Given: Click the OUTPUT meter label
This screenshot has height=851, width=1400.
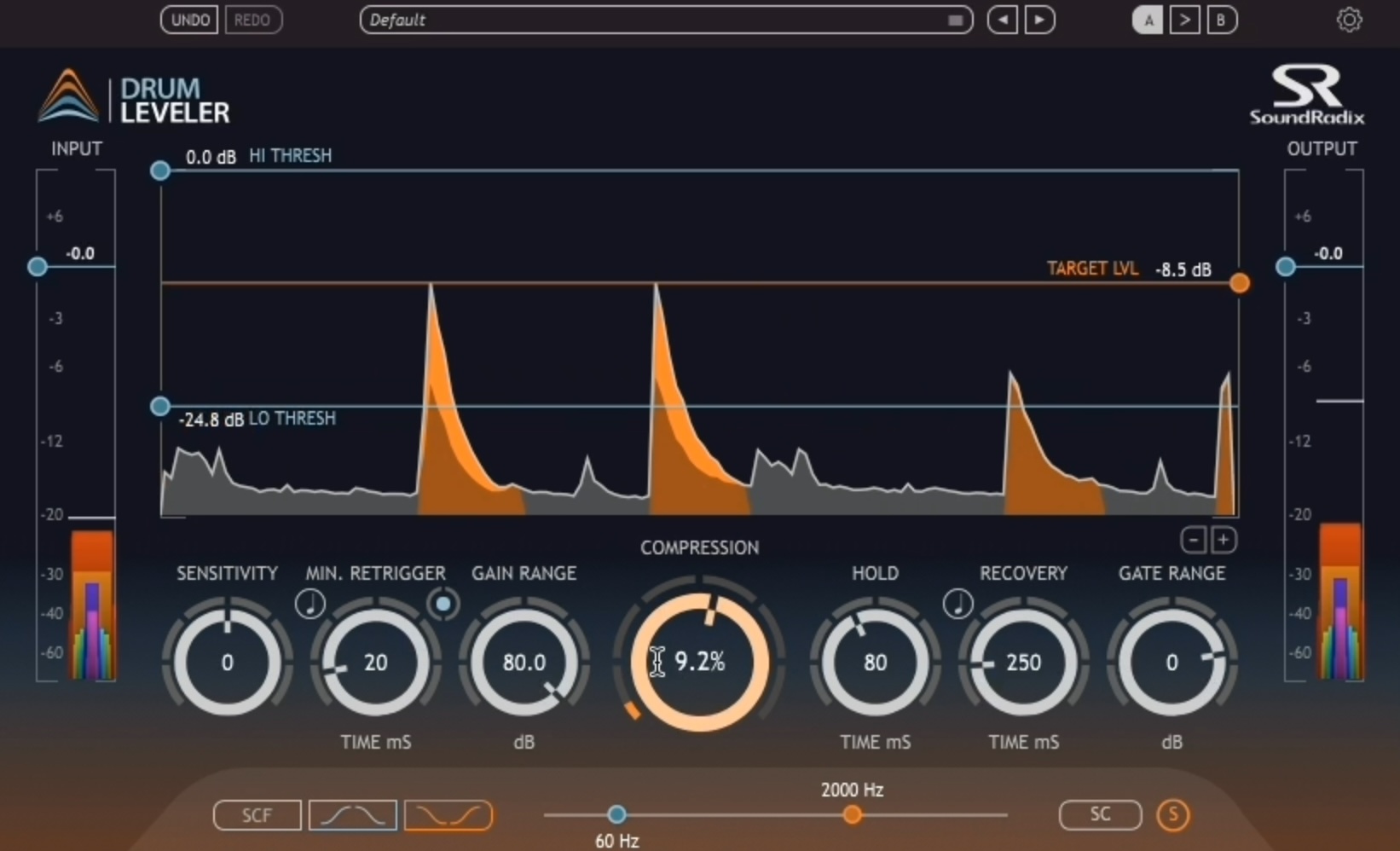Looking at the screenshot, I should [1322, 148].
